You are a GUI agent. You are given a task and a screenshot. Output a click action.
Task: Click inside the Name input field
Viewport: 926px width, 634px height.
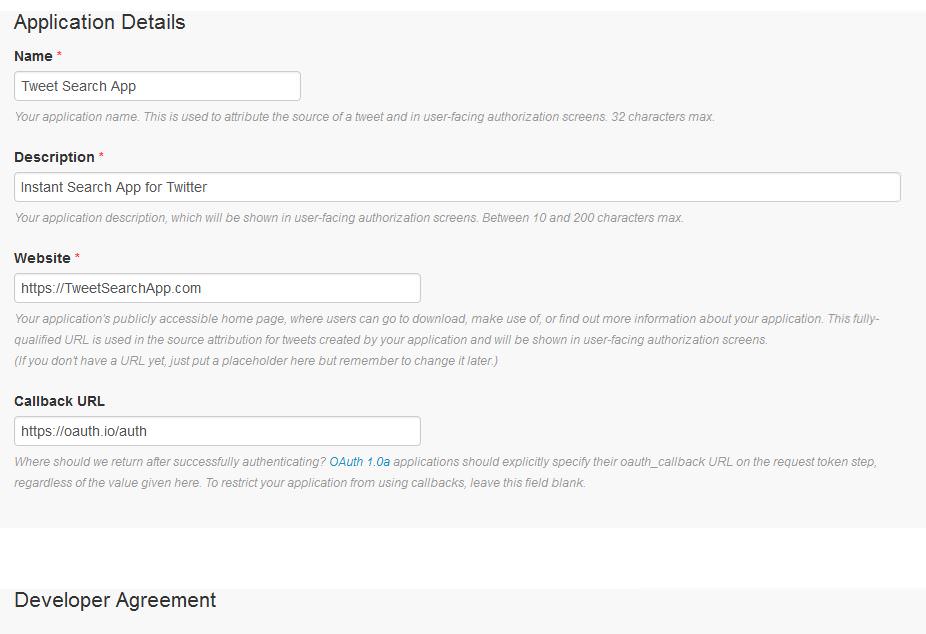155,86
